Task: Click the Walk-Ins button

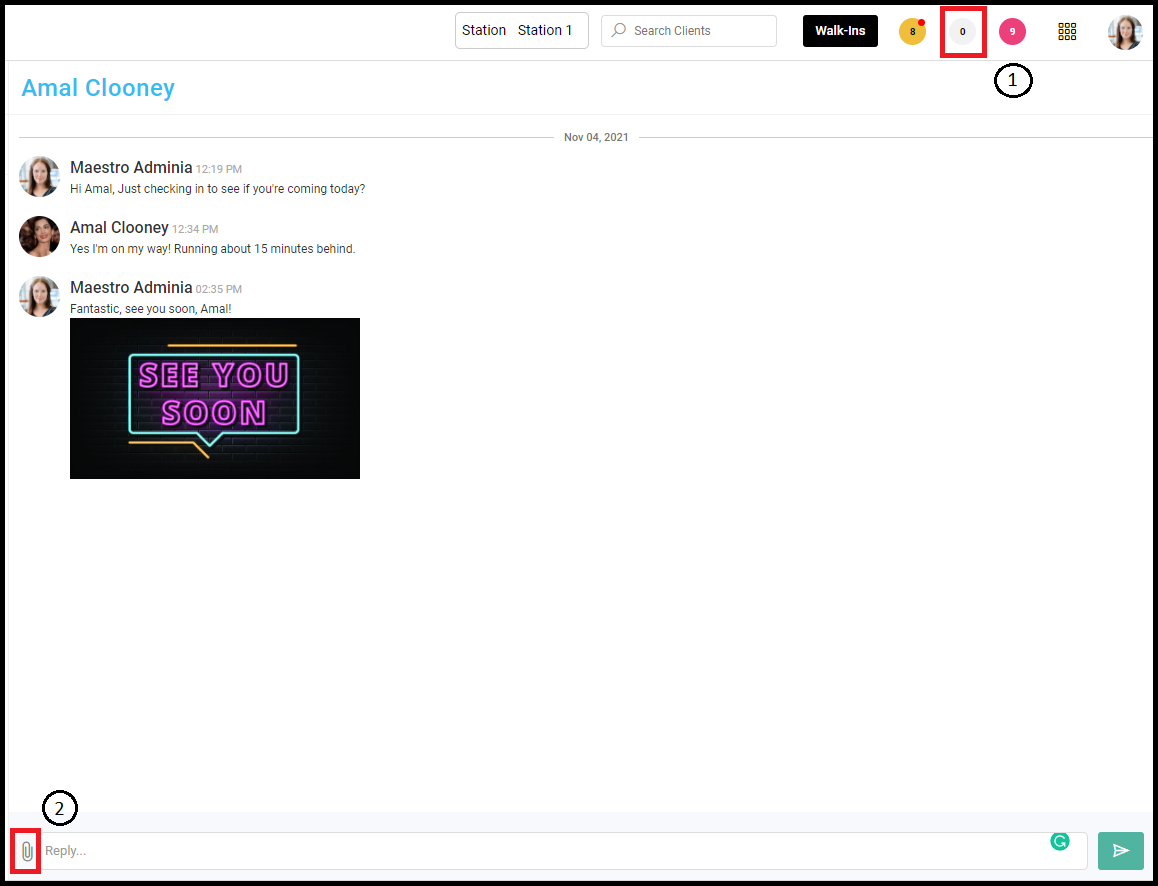Action: [840, 31]
